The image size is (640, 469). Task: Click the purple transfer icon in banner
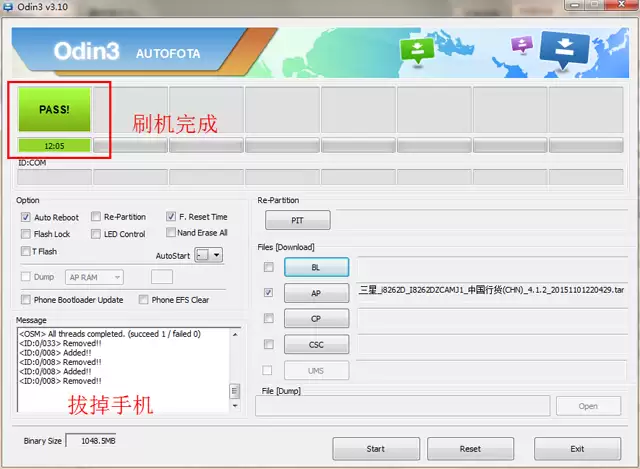[521, 45]
